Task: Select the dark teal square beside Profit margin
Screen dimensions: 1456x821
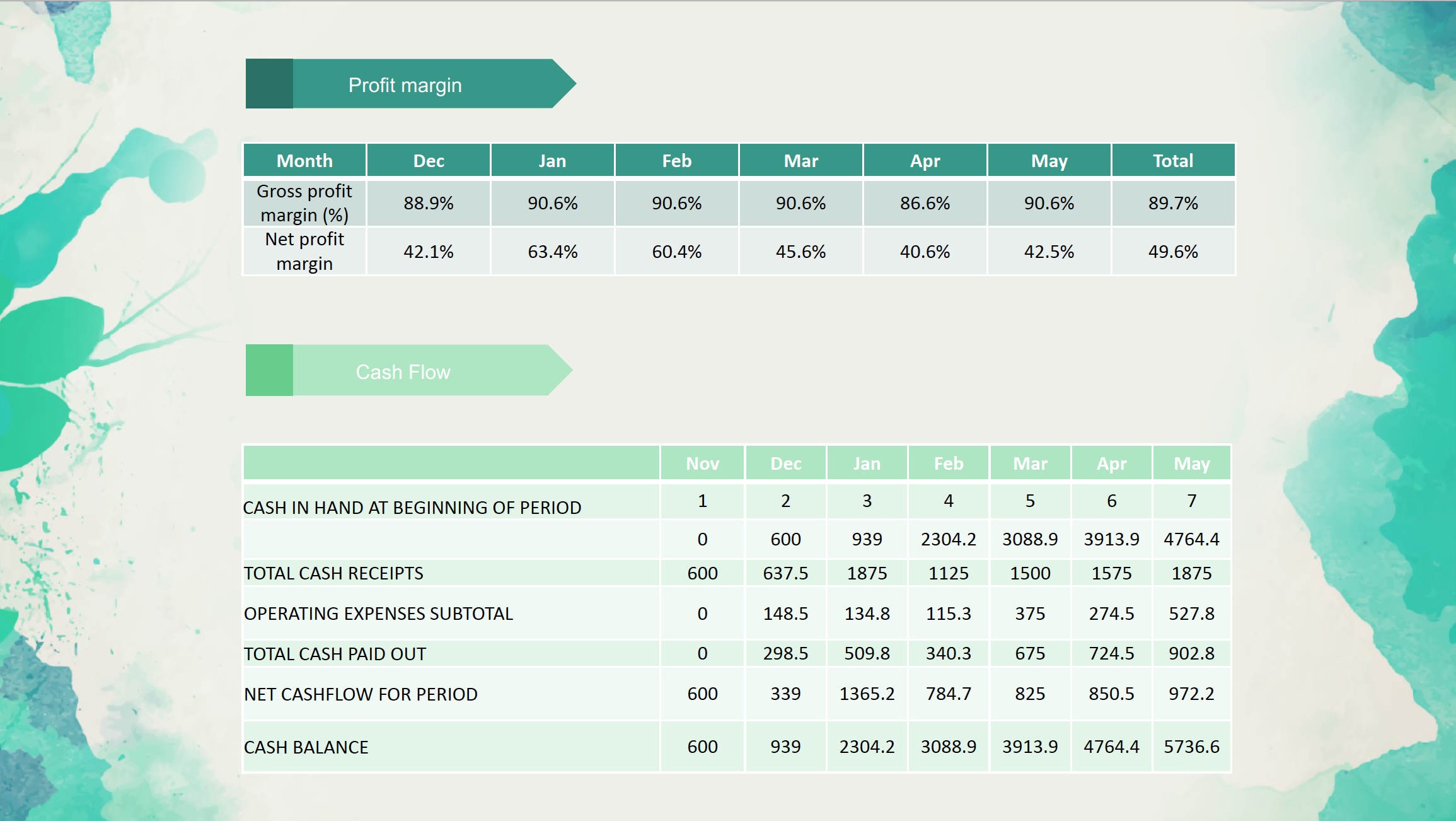Action: tap(269, 84)
